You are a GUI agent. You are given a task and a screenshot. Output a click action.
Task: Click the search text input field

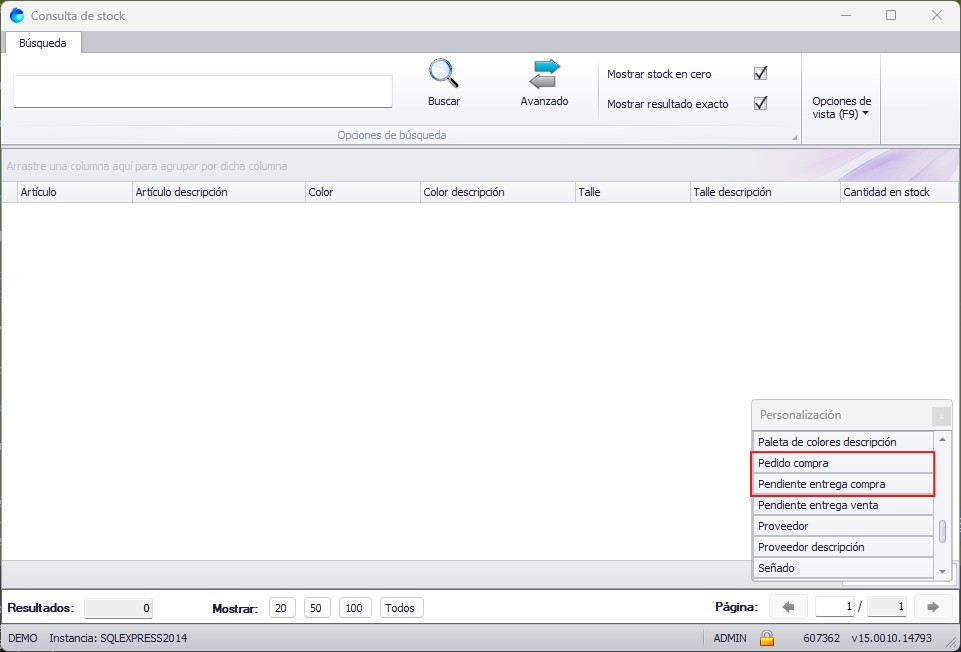click(x=202, y=91)
